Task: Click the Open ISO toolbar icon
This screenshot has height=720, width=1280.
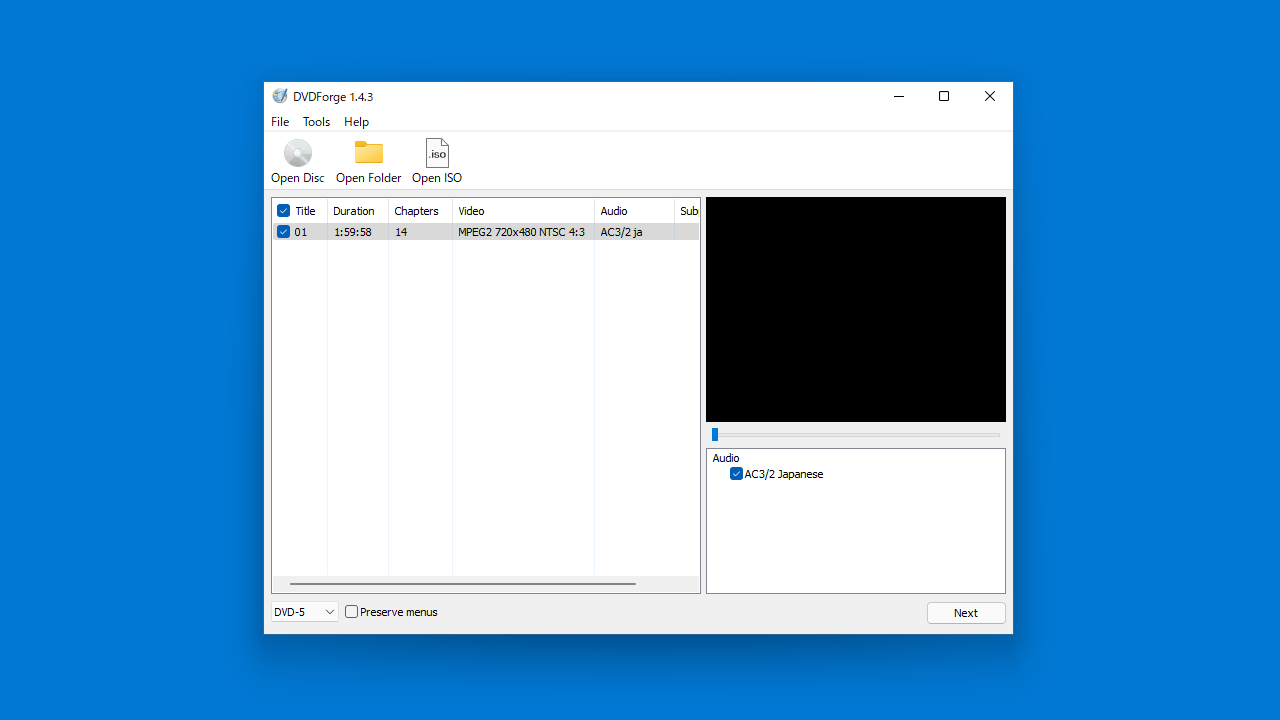Action: pyautogui.click(x=437, y=153)
